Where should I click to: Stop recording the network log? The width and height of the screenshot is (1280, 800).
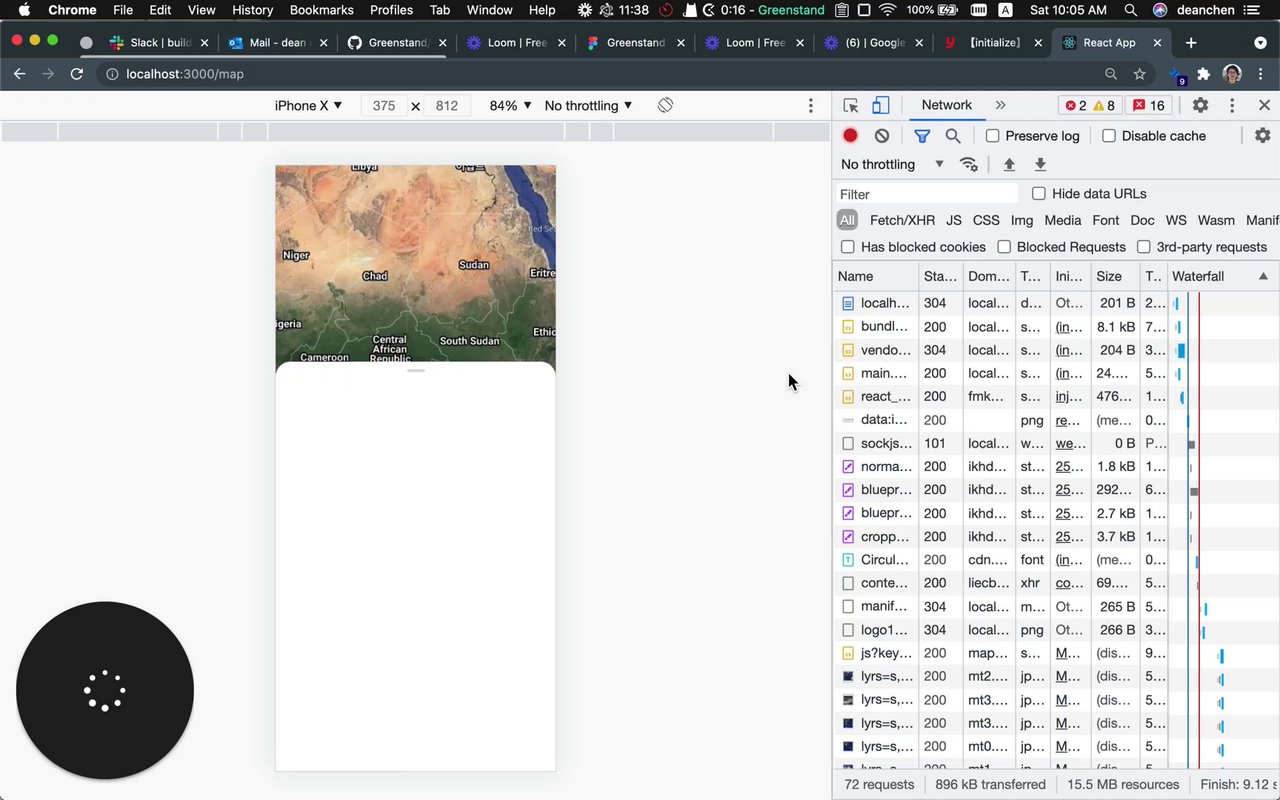850,136
